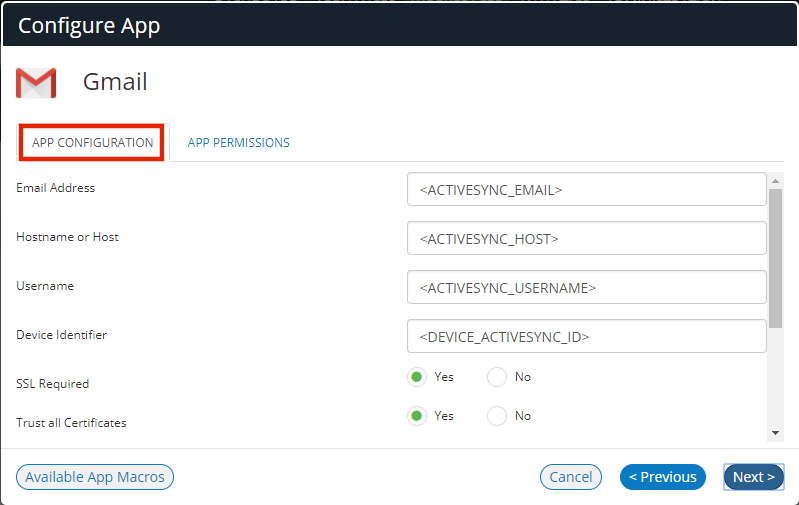Switch to the APP PERMISSIONS tab

(238, 143)
